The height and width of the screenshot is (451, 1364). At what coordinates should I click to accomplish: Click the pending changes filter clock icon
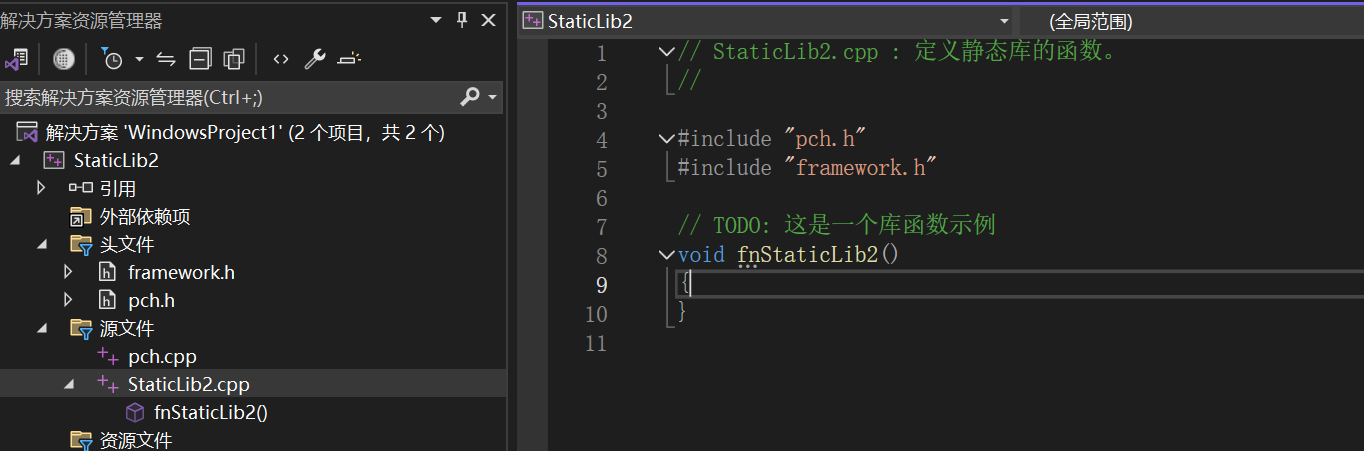tap(112, 59)
